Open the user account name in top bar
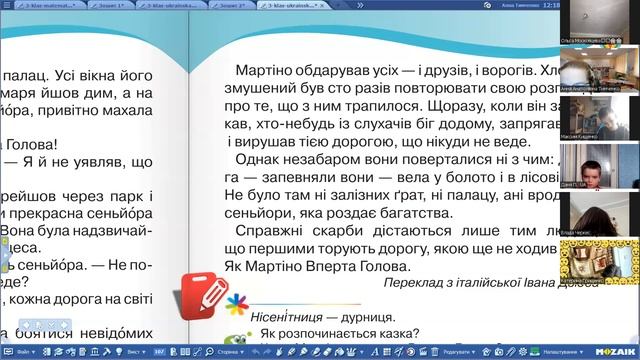 tap(520, 5)
